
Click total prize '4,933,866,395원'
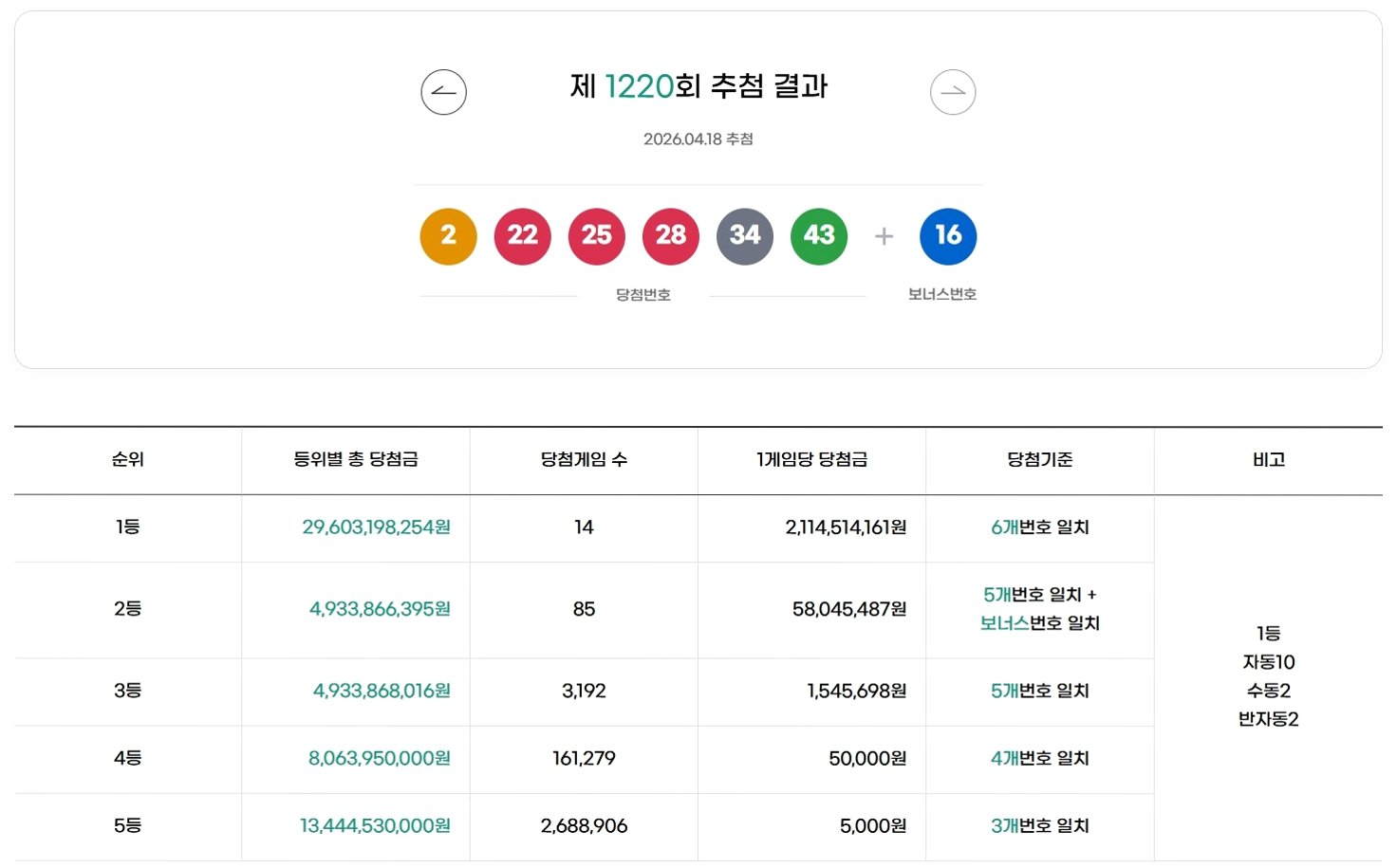pos(381,609)
